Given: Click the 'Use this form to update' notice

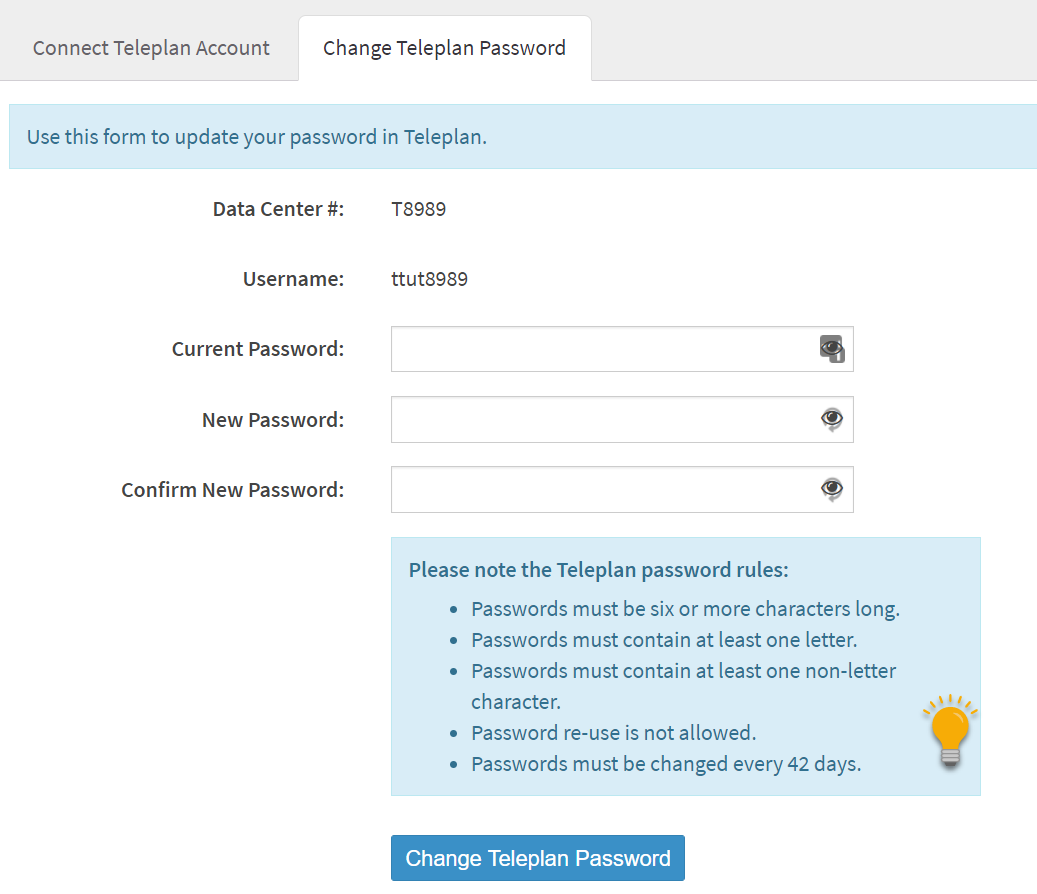Looking at the screenshot, I should click(522, 136).
